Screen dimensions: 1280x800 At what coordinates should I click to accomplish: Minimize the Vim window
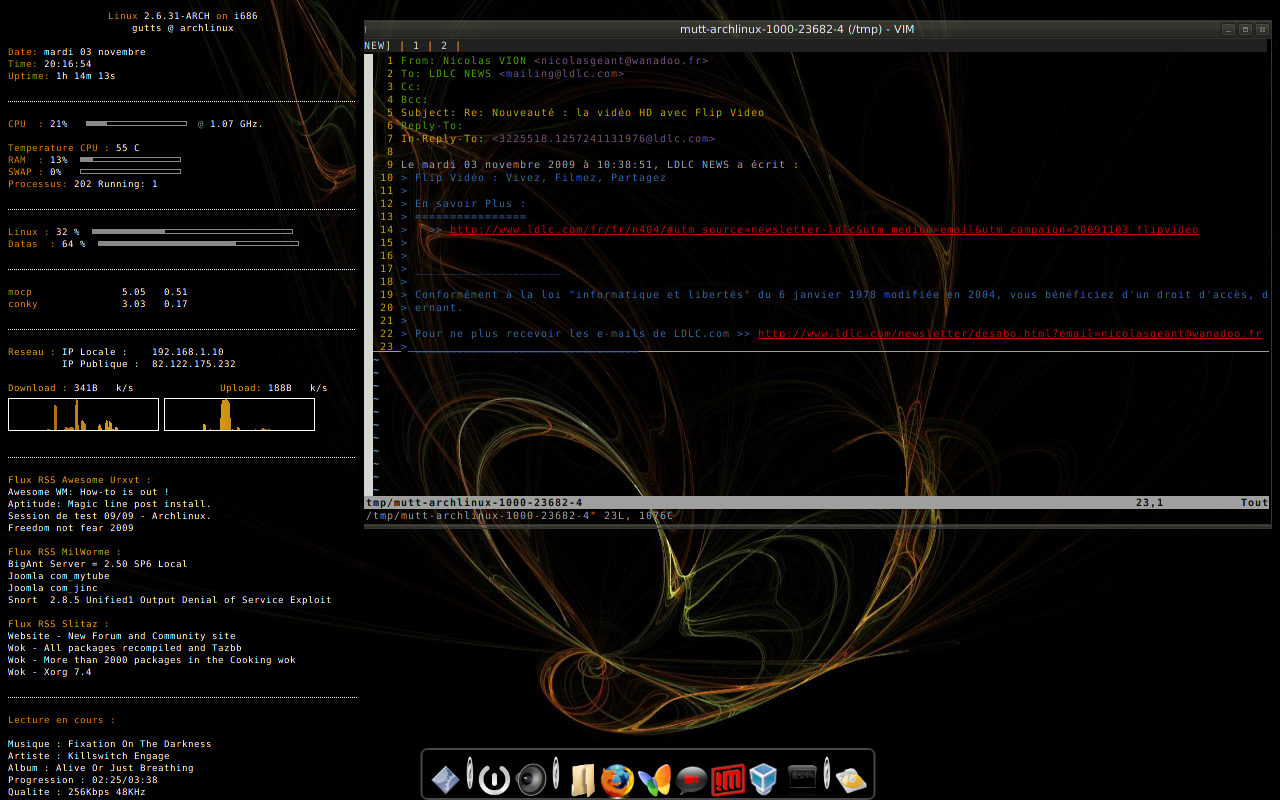1228,29
